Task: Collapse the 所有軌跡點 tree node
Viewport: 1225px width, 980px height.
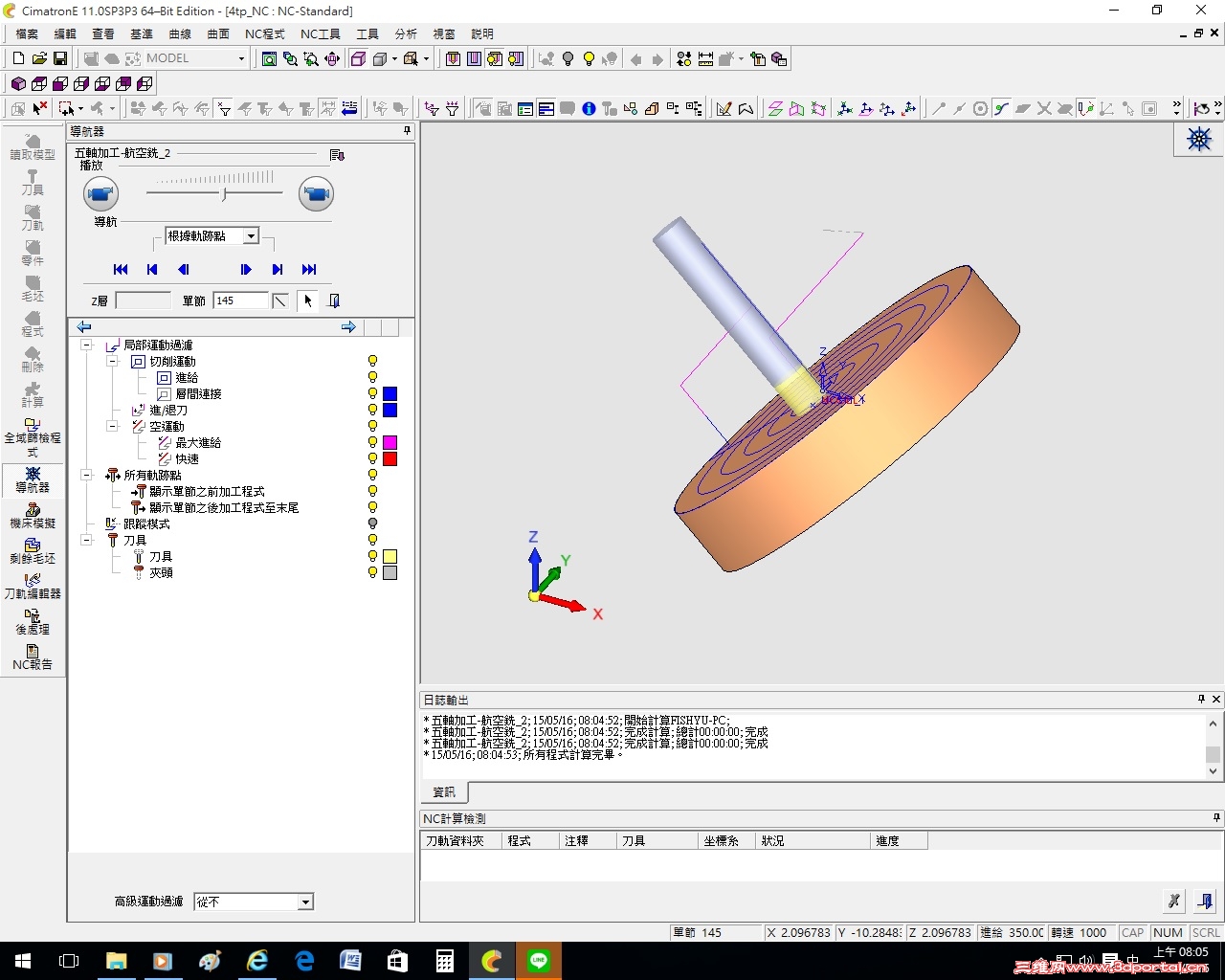Action: [86, 476]
